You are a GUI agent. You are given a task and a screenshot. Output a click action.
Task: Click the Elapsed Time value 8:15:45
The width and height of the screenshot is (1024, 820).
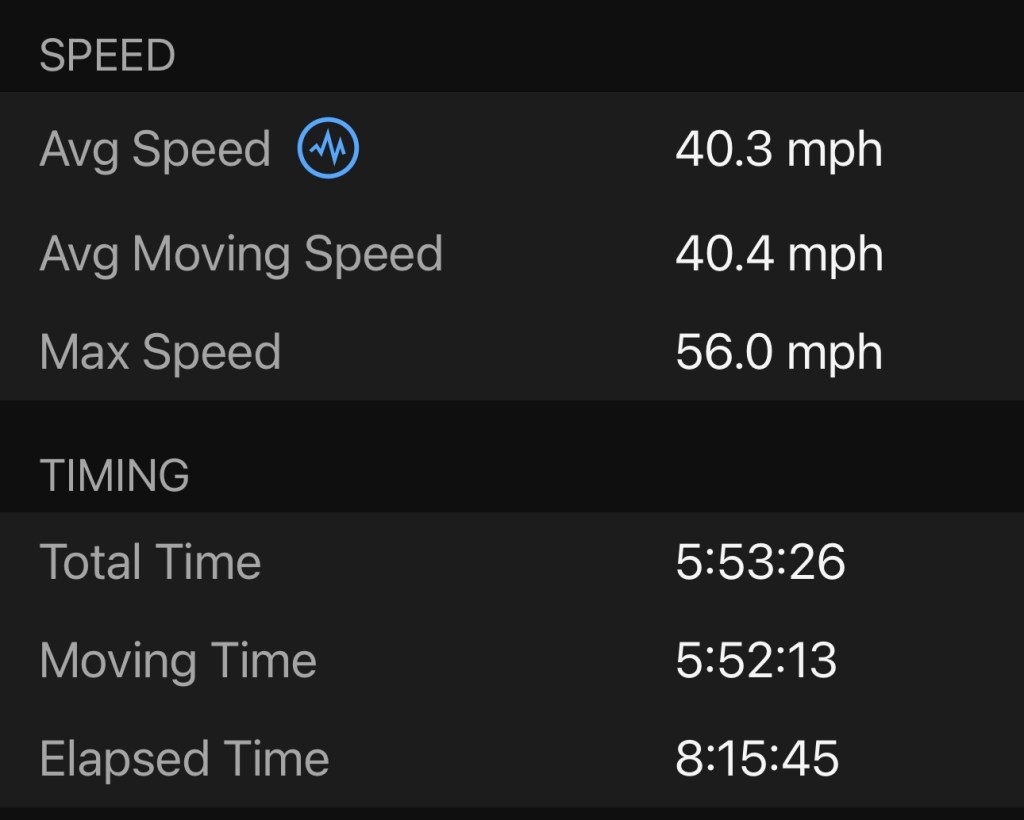coord(757,759)
